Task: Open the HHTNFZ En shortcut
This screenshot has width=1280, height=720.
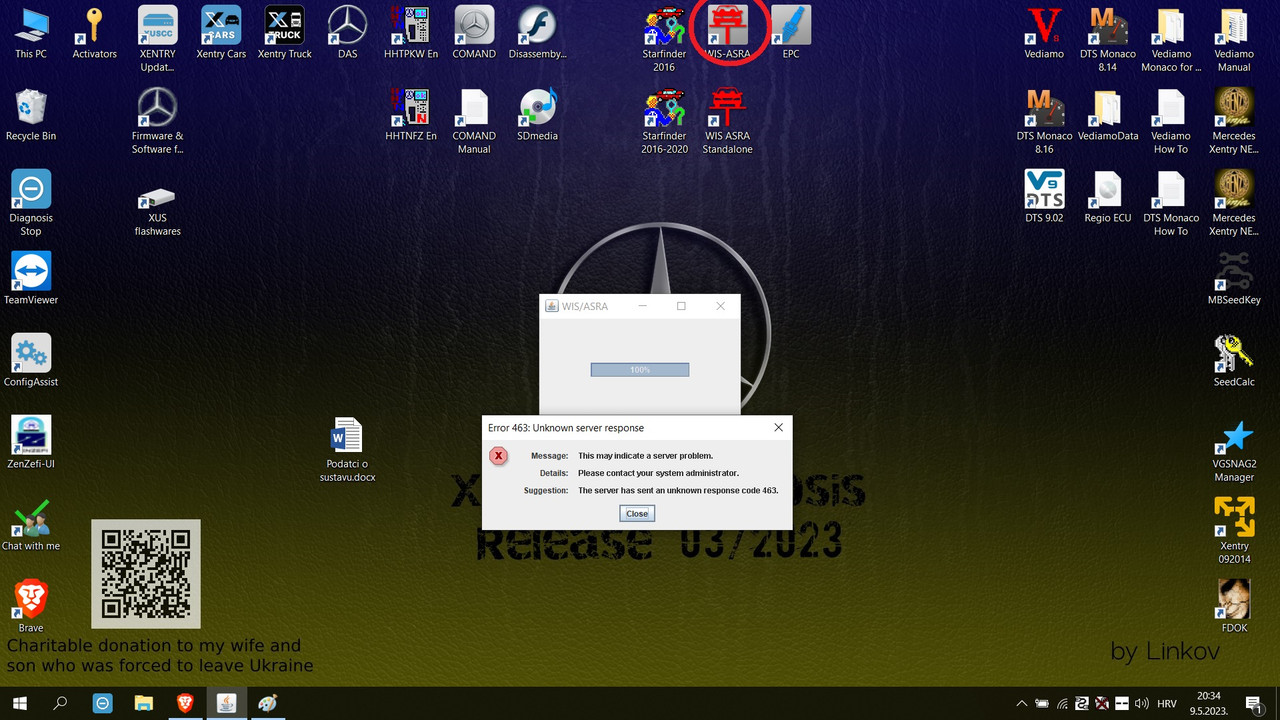Action: [411, 114]
